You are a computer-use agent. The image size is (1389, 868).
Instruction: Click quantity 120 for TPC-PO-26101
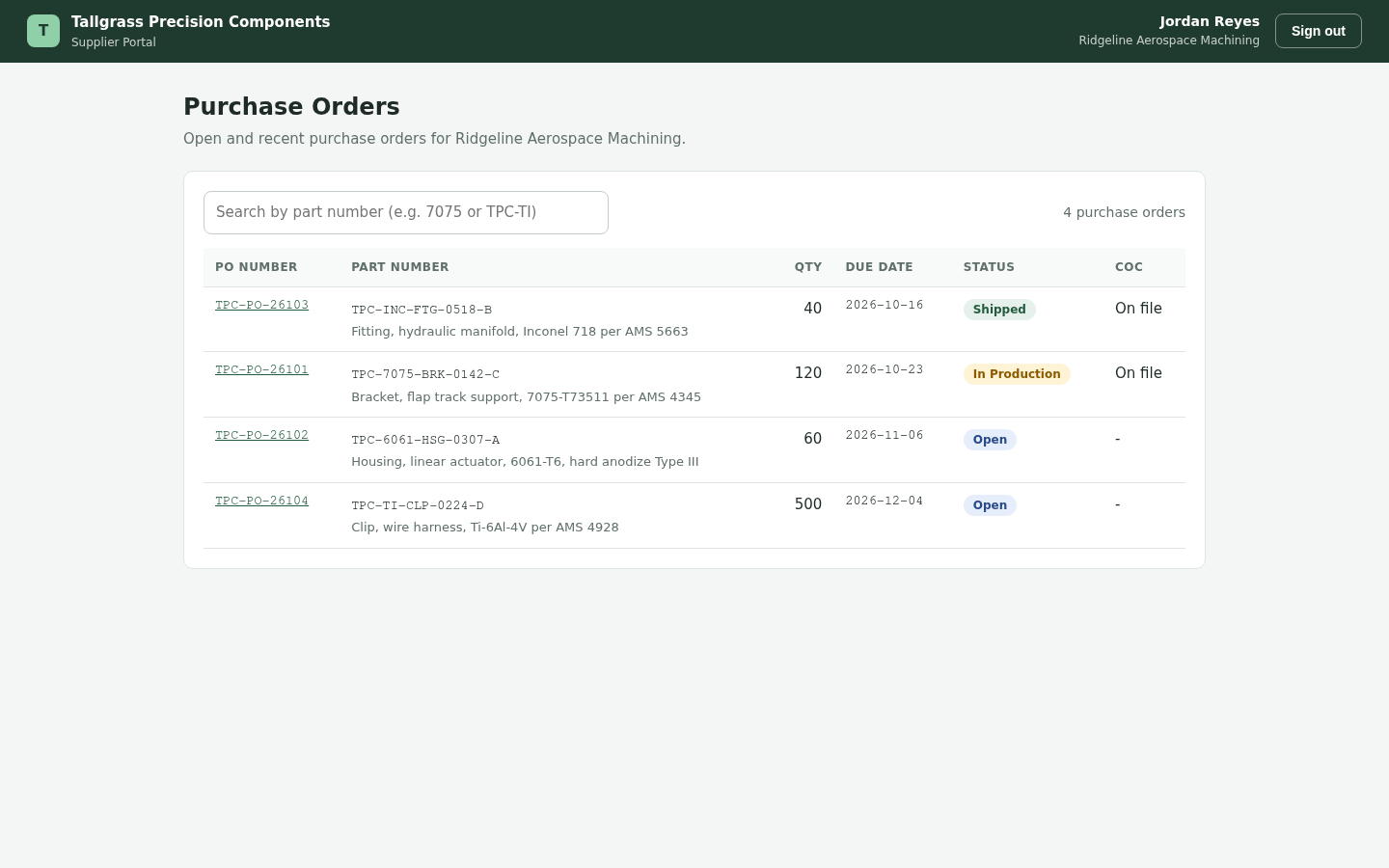[x=808, y=373]
